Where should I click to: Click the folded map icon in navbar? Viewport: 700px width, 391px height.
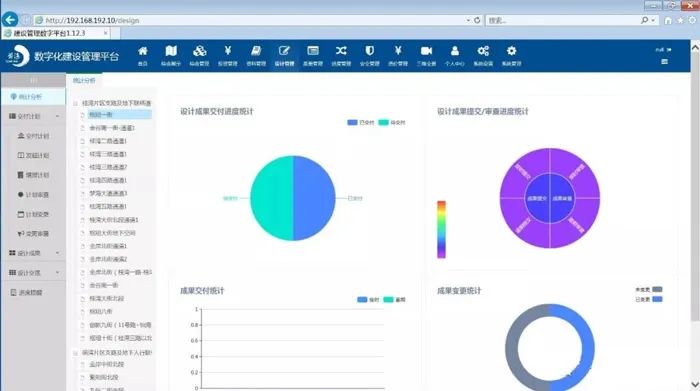coord(171,51)
